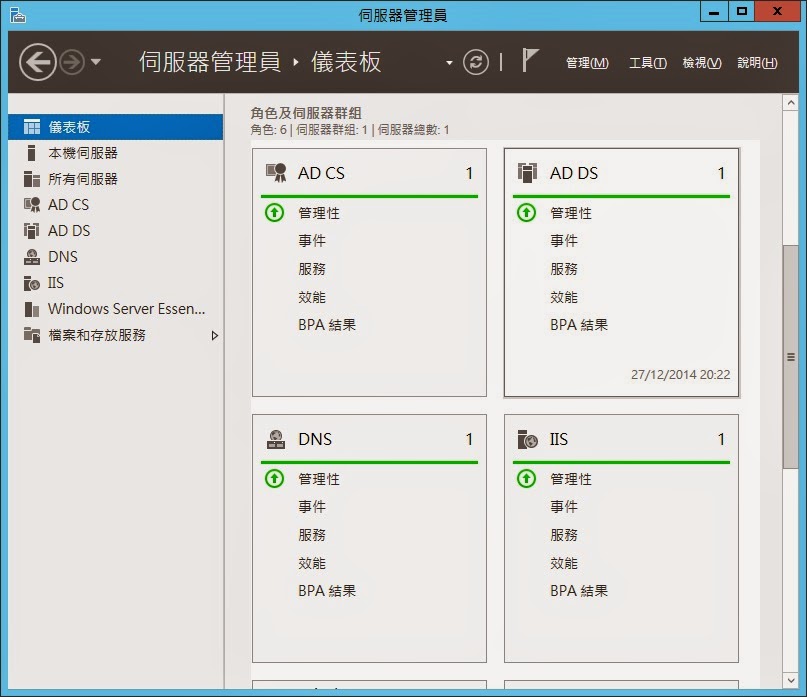The image size is (807, 697).
Task: Open the breadcrumb dropdown arrow next to refresh
Action: point(449,63)
